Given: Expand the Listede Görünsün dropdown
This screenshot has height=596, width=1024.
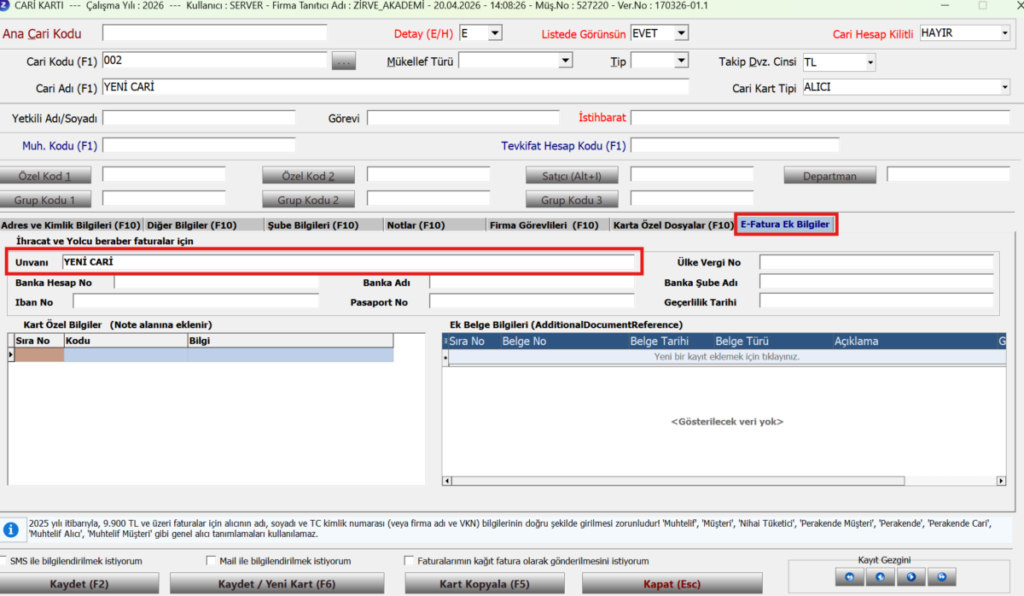Looking at the screenshot, I should click(681, 33).
